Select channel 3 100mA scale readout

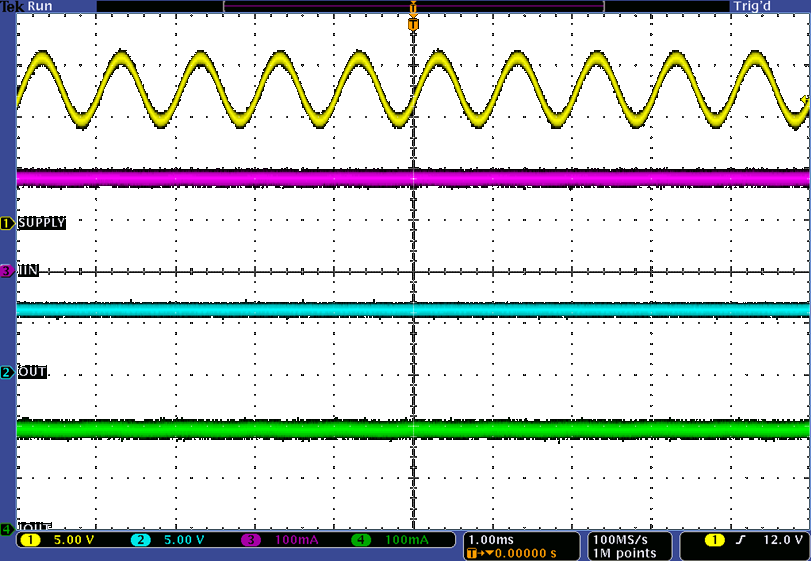[296, 540]
